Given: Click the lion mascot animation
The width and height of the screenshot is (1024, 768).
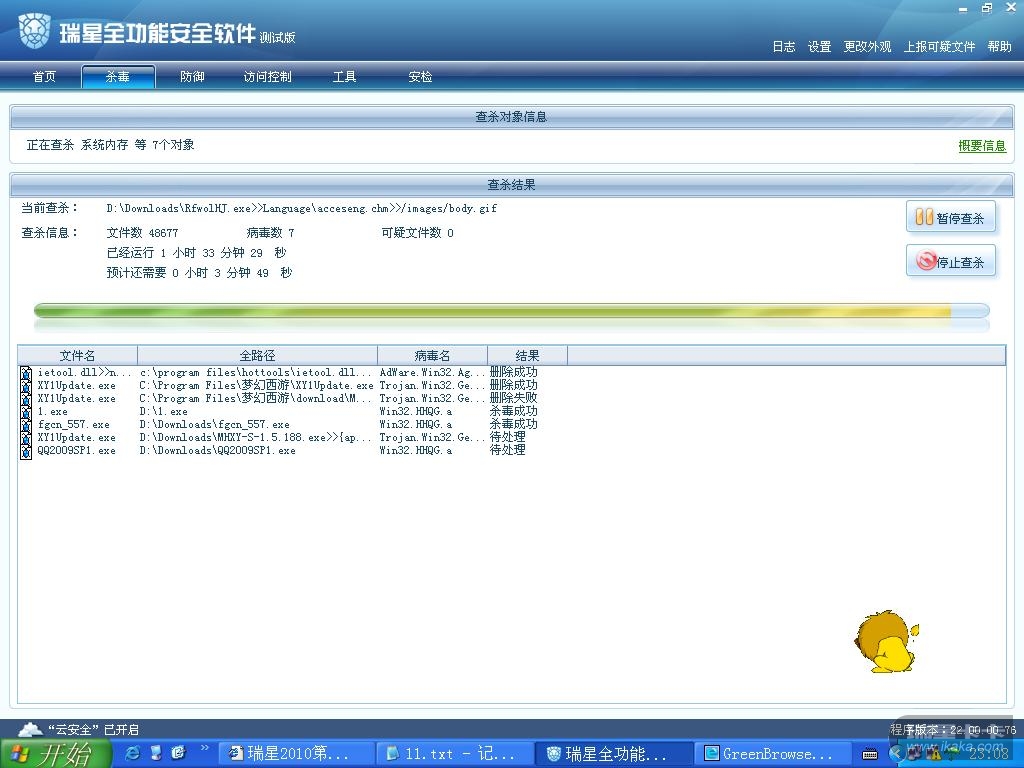Looking at the screenshot, I should coord(886,642).
